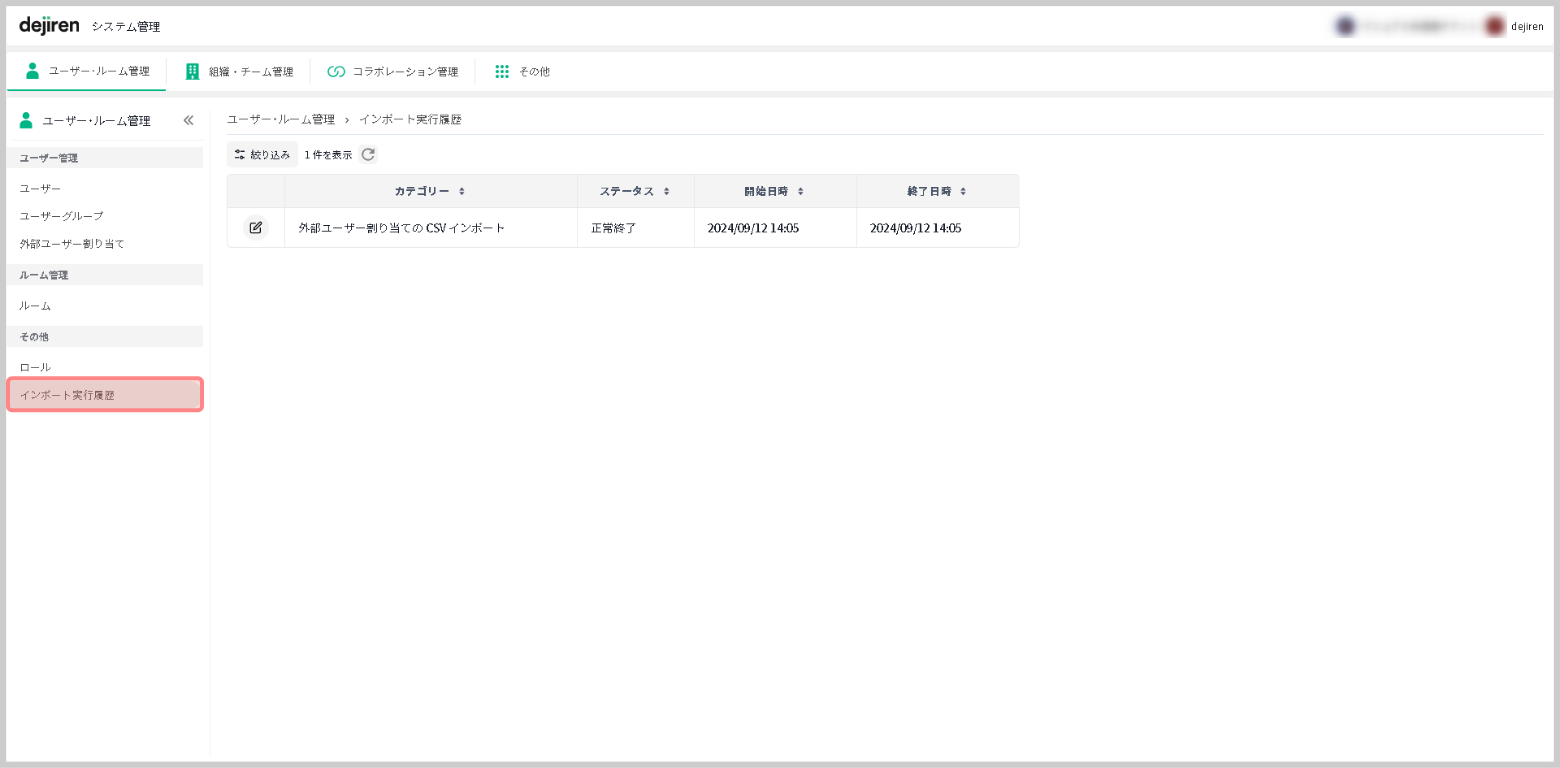This screenshot has height=768, width=1560.
Task: Click the refresh list icon
Action: (x=368, y=154)
